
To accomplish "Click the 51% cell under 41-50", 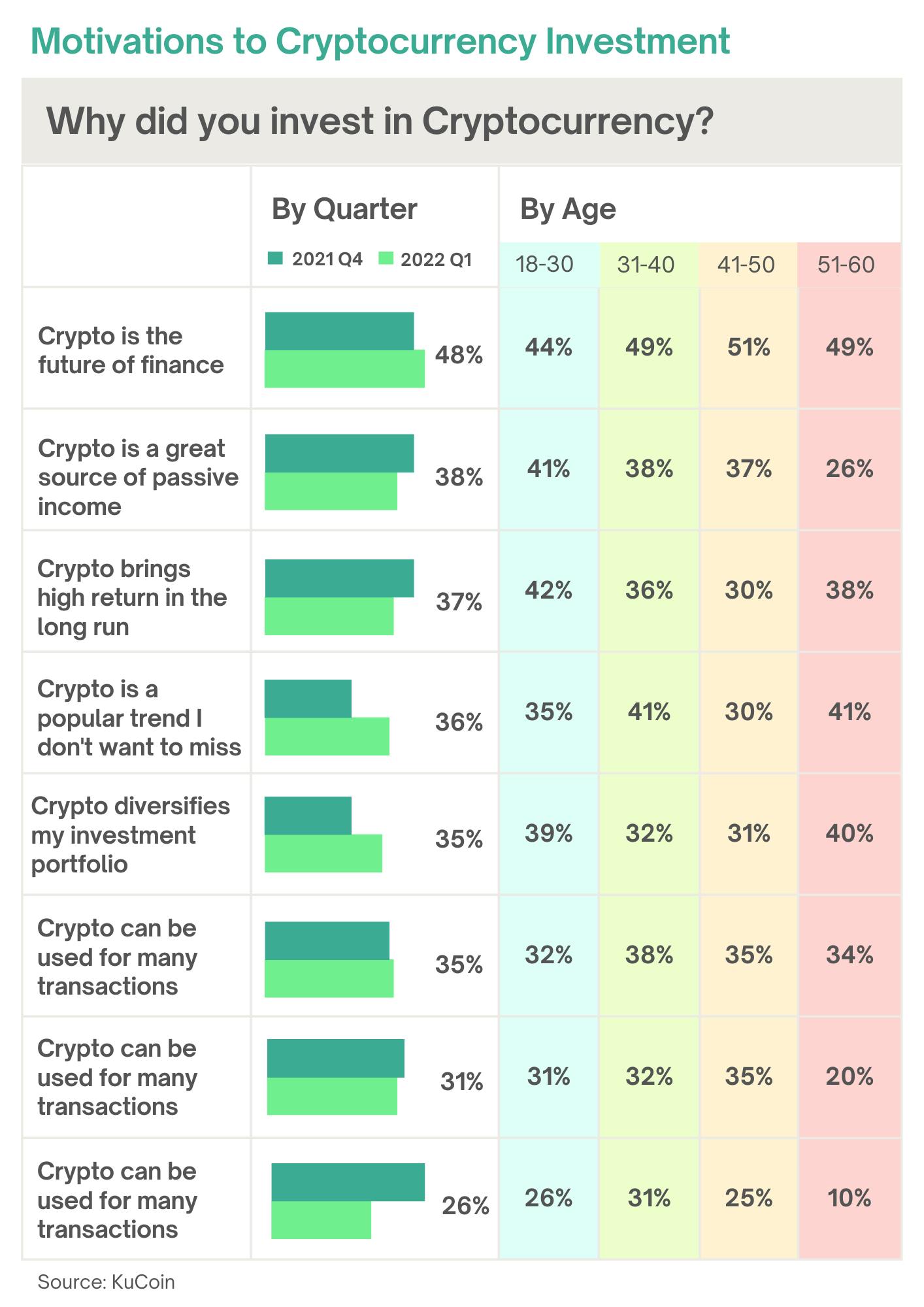I will point(749,347).
